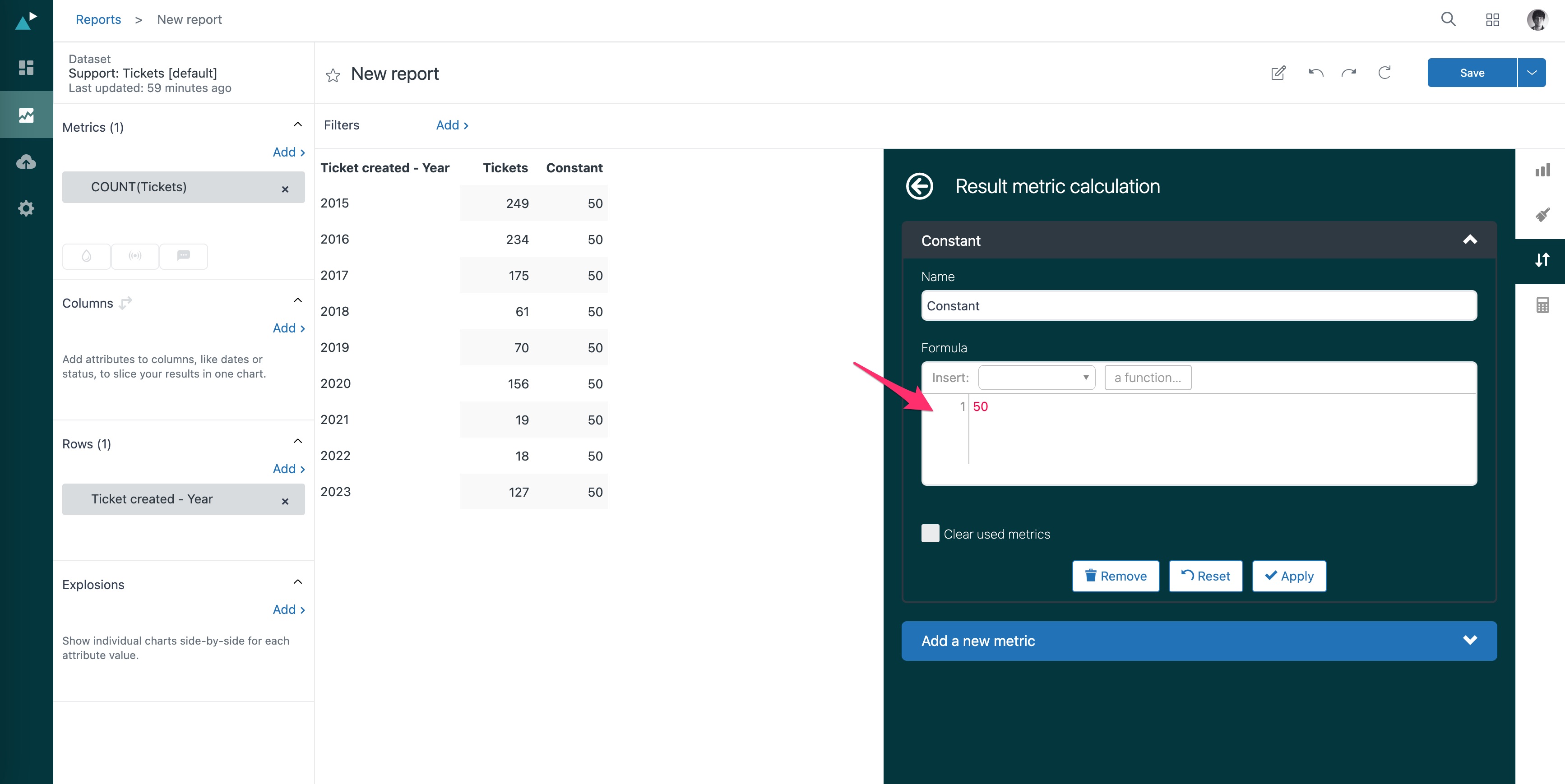Image resolution: width=1565 pixels, height=784 pixels.
Task: Remove the Ticket created - Year row
Action: pyautogui.click(x=285, y=501)
